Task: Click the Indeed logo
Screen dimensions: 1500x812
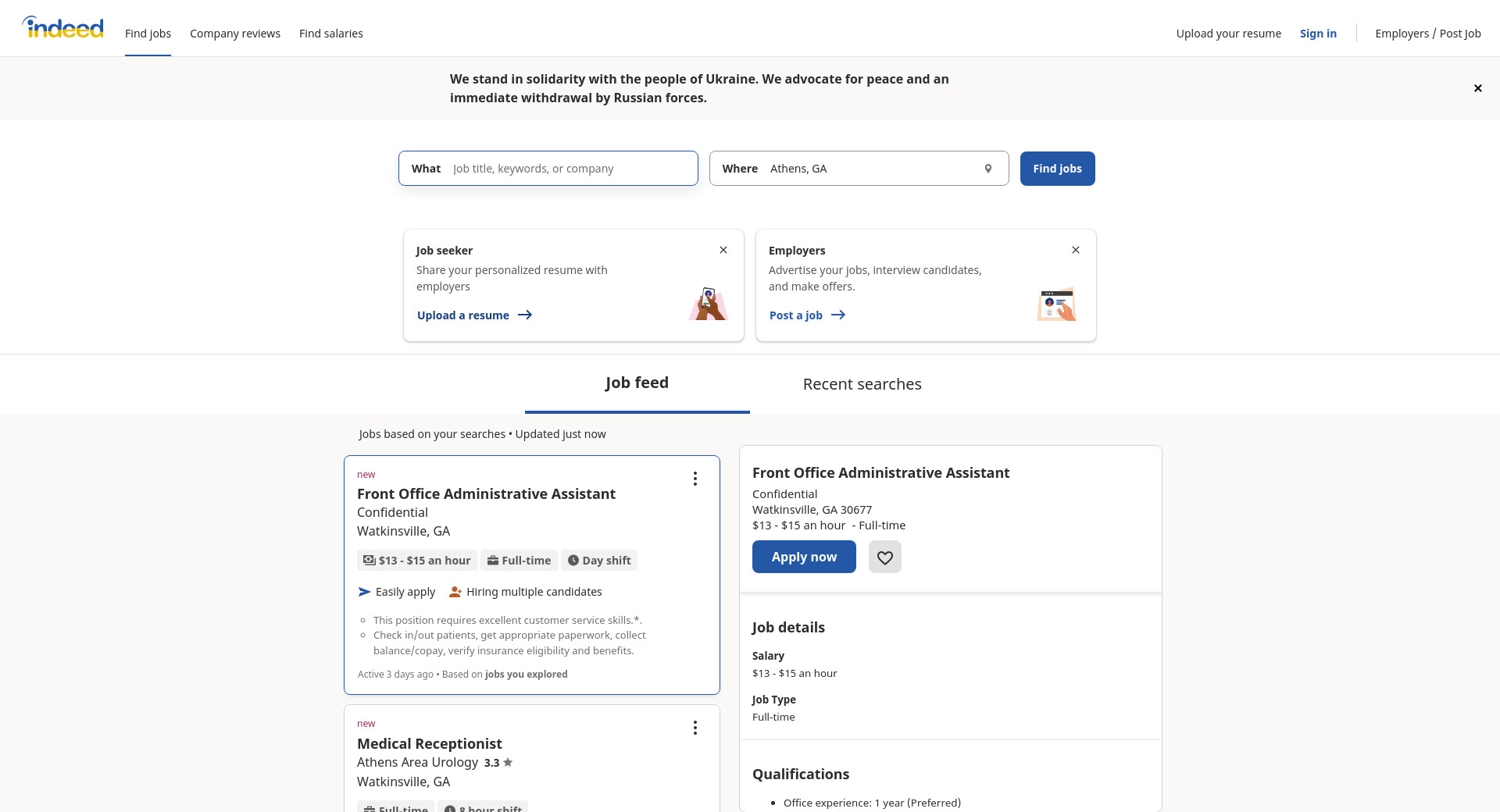Action: [62, 28]
